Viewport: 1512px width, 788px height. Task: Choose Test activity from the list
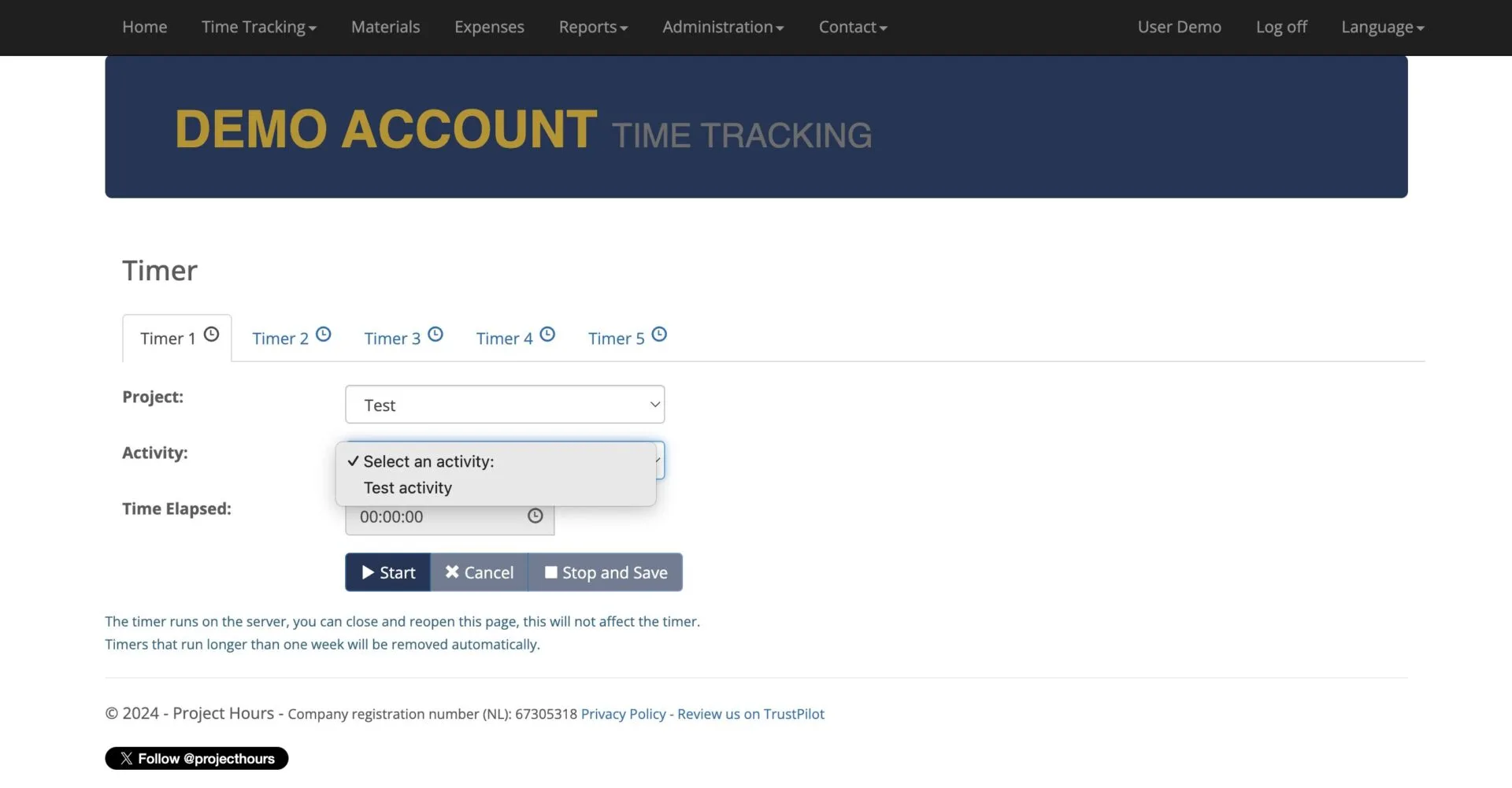pyautogui.click(x=408, y=488)
